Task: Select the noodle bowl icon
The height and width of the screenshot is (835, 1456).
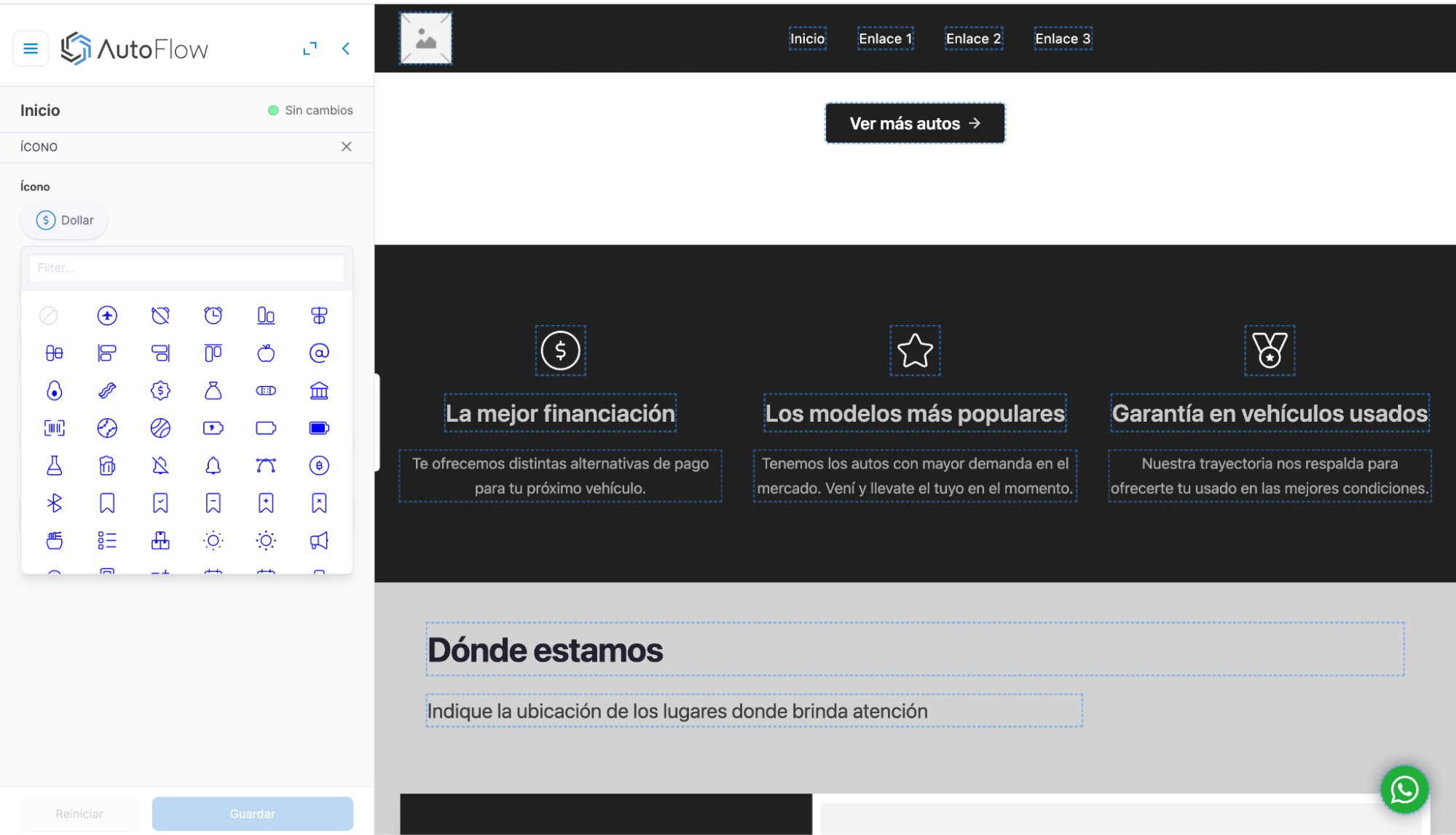Action: [x=55, y=541]
